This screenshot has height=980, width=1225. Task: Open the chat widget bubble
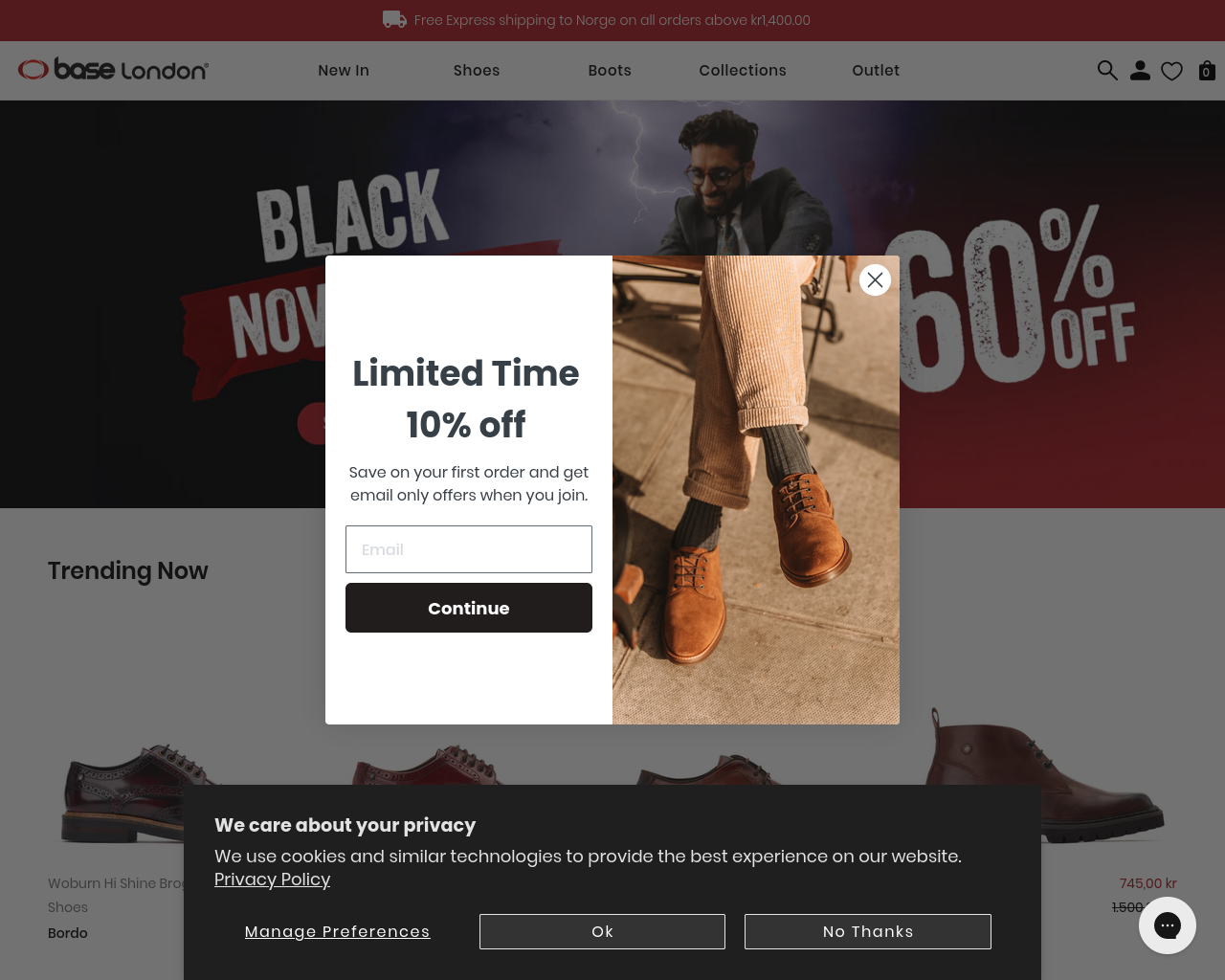pos(1168,925)
